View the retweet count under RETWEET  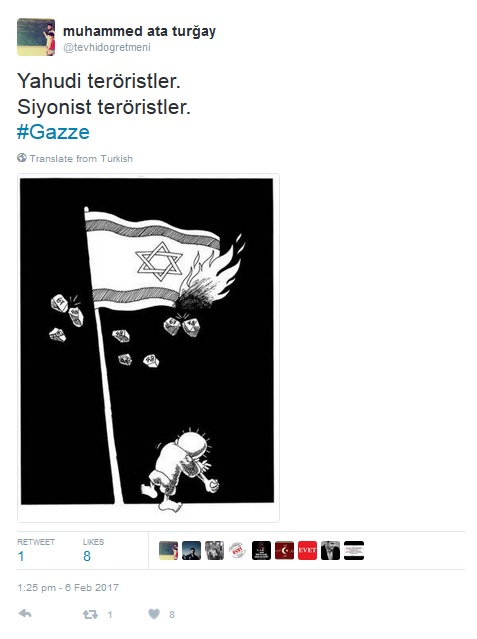21,556
